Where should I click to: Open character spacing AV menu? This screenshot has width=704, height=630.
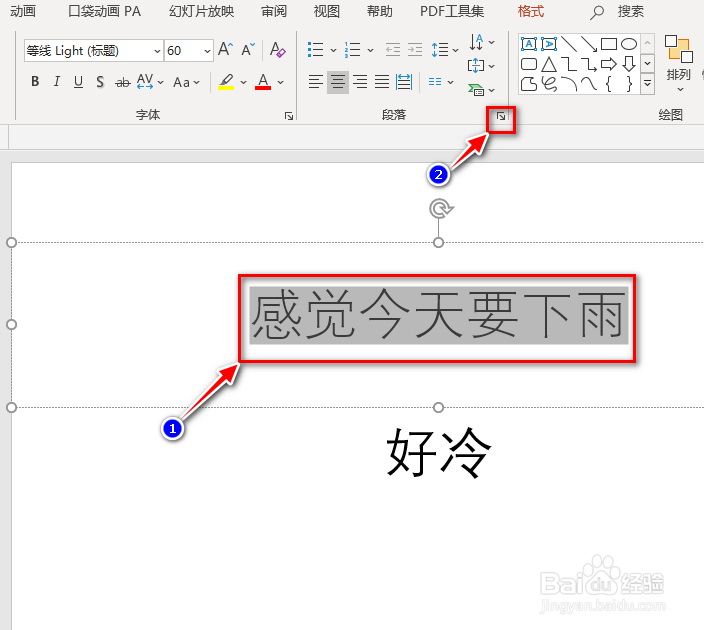(x=150, y=82)
